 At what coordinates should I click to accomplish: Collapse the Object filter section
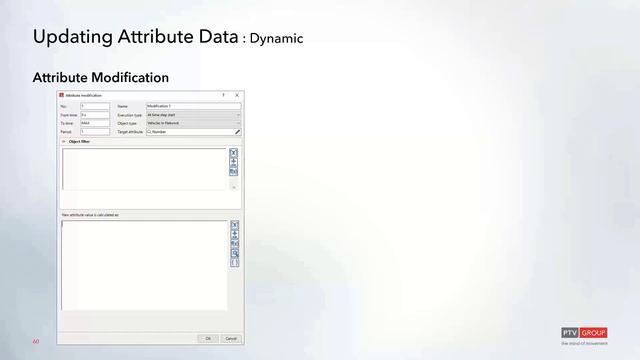pyautogui.click(x=64, y=142)
